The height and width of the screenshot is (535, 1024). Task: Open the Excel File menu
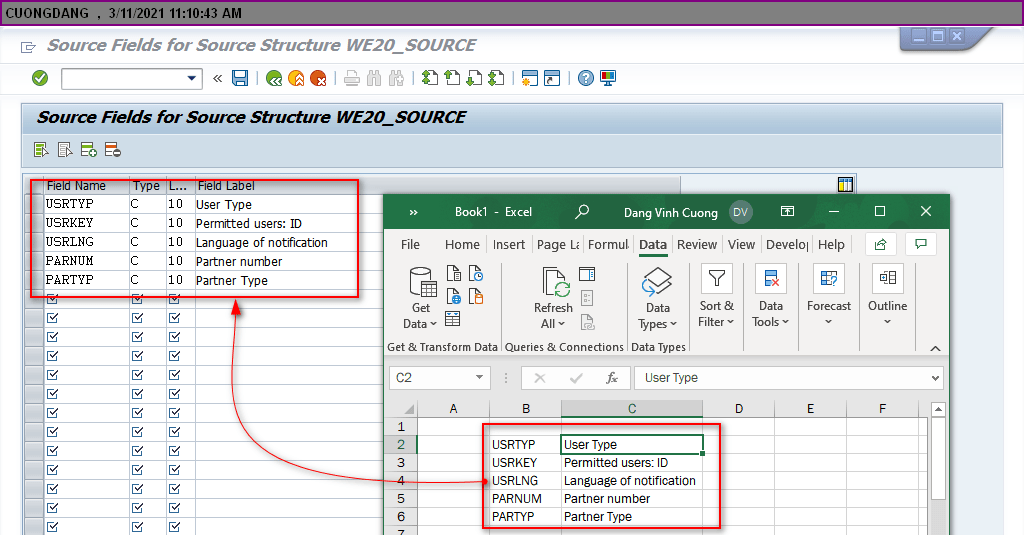tap(410, 244)
